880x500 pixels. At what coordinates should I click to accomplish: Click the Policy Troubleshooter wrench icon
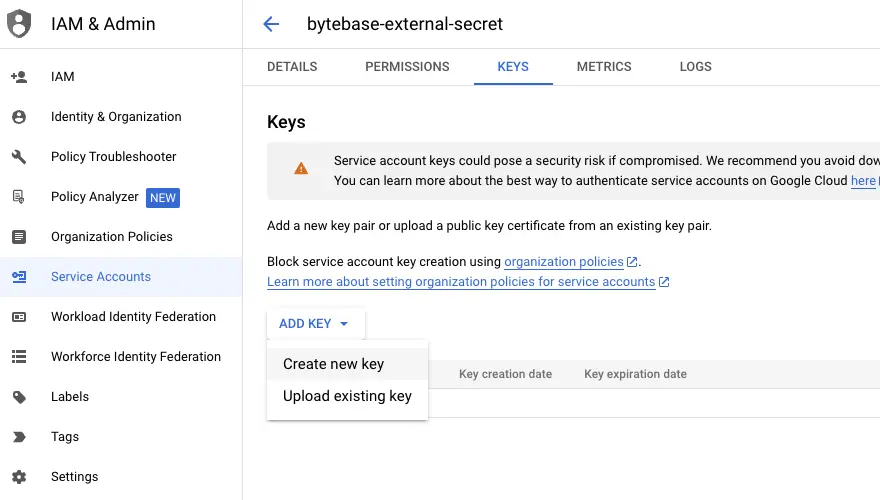[19, 157]
